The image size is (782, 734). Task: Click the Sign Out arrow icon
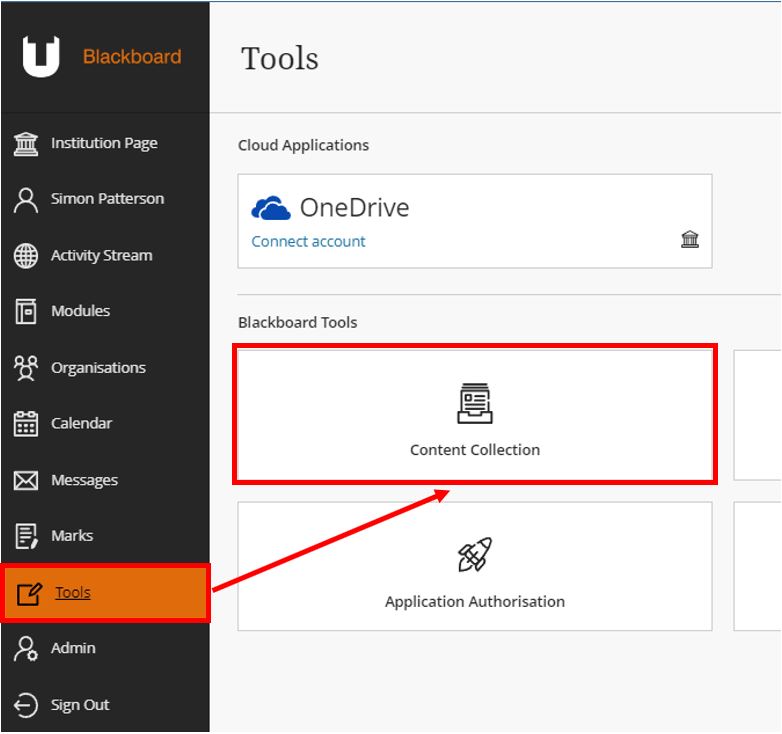pos(26,706)
